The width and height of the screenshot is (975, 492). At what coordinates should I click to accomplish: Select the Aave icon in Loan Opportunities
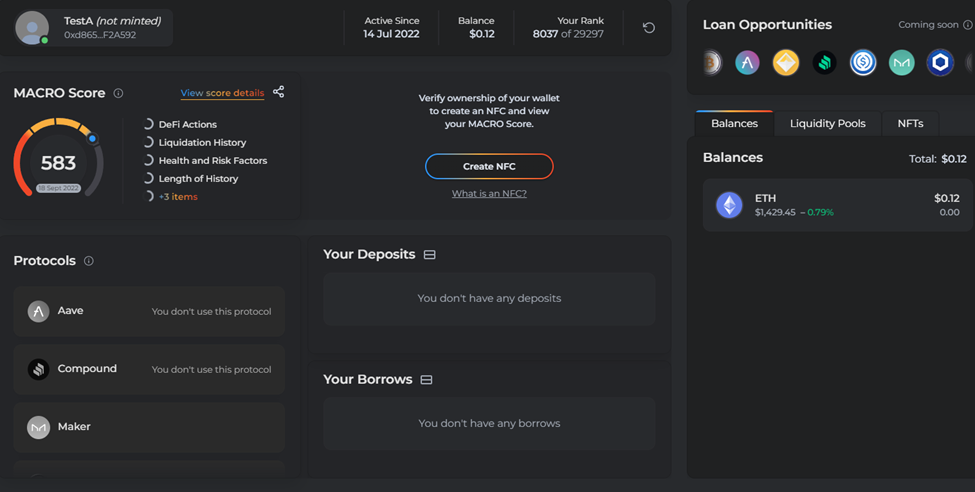[x=747, y=62]
